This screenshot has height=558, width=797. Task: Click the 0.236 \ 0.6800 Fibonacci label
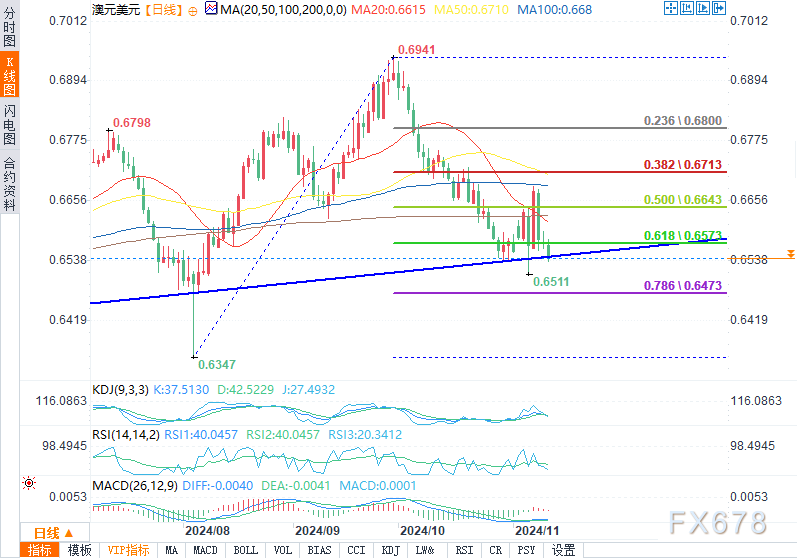(683, 120)
